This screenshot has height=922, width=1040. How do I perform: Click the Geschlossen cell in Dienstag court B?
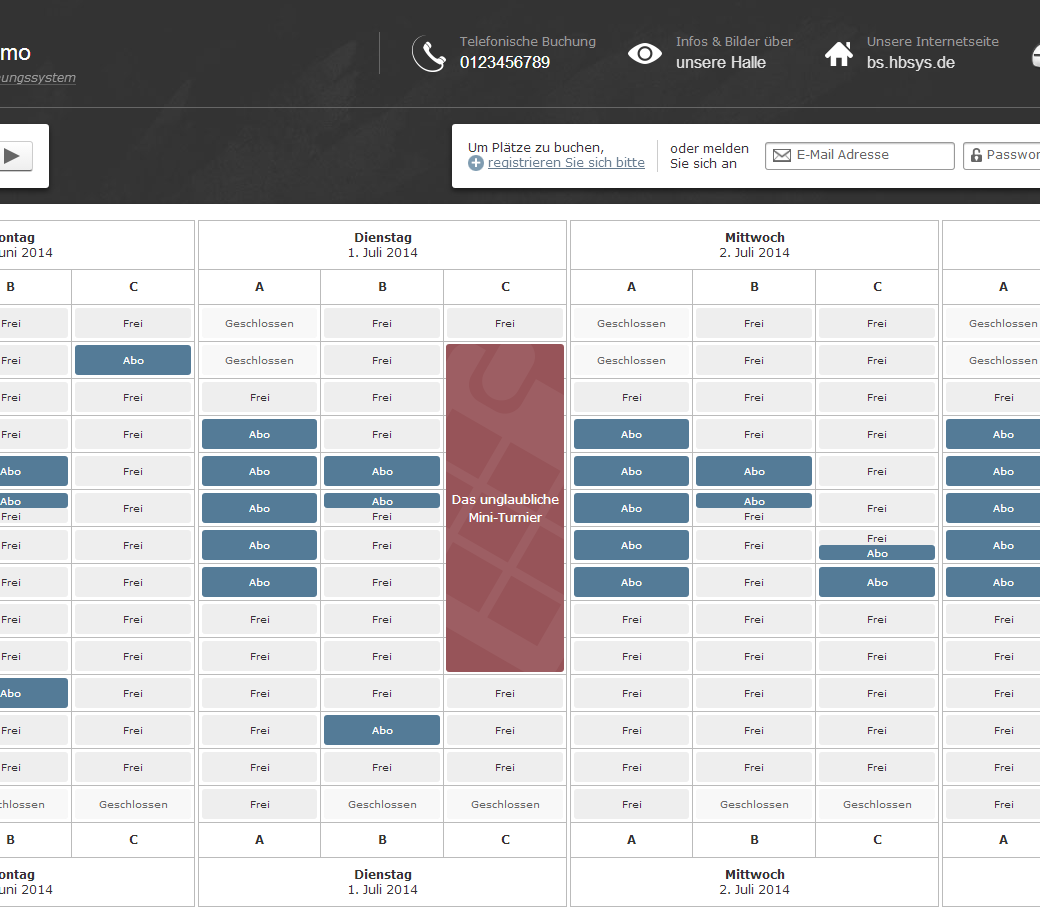(x=382, y=804)
